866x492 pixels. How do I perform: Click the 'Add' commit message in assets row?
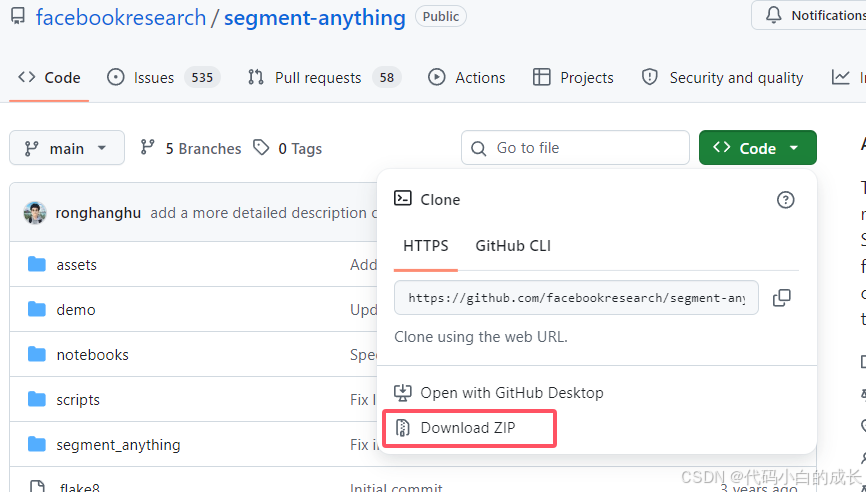(363, 264)
